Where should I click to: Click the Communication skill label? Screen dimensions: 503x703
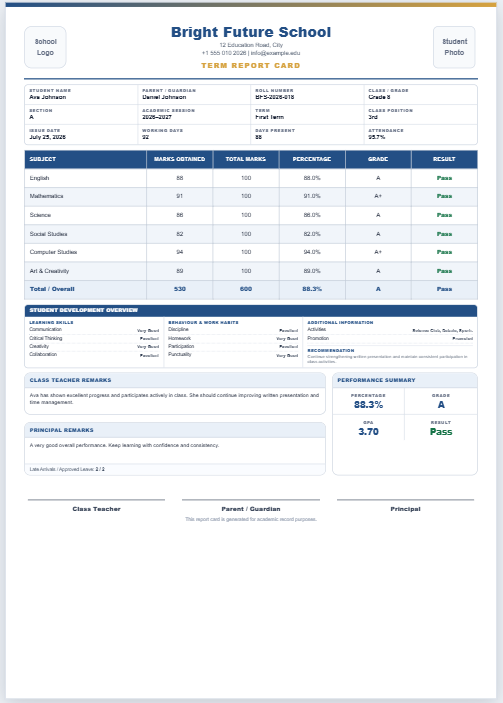[x=46, y=330]
